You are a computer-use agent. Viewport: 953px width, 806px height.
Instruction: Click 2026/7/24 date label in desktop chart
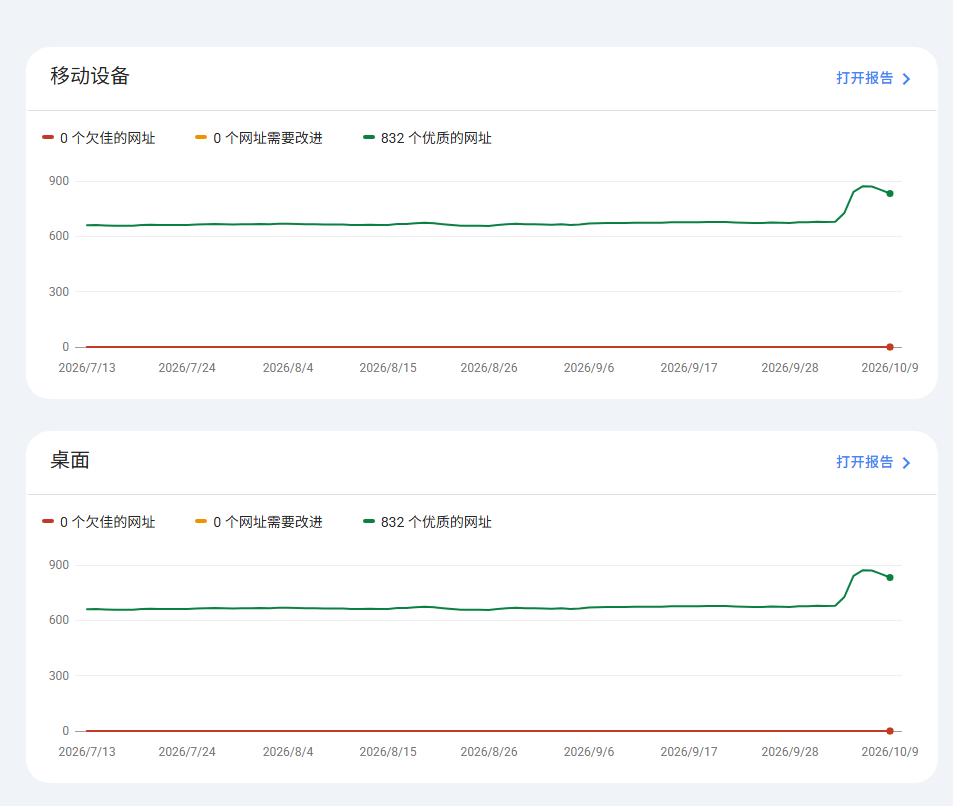(187, 752)
